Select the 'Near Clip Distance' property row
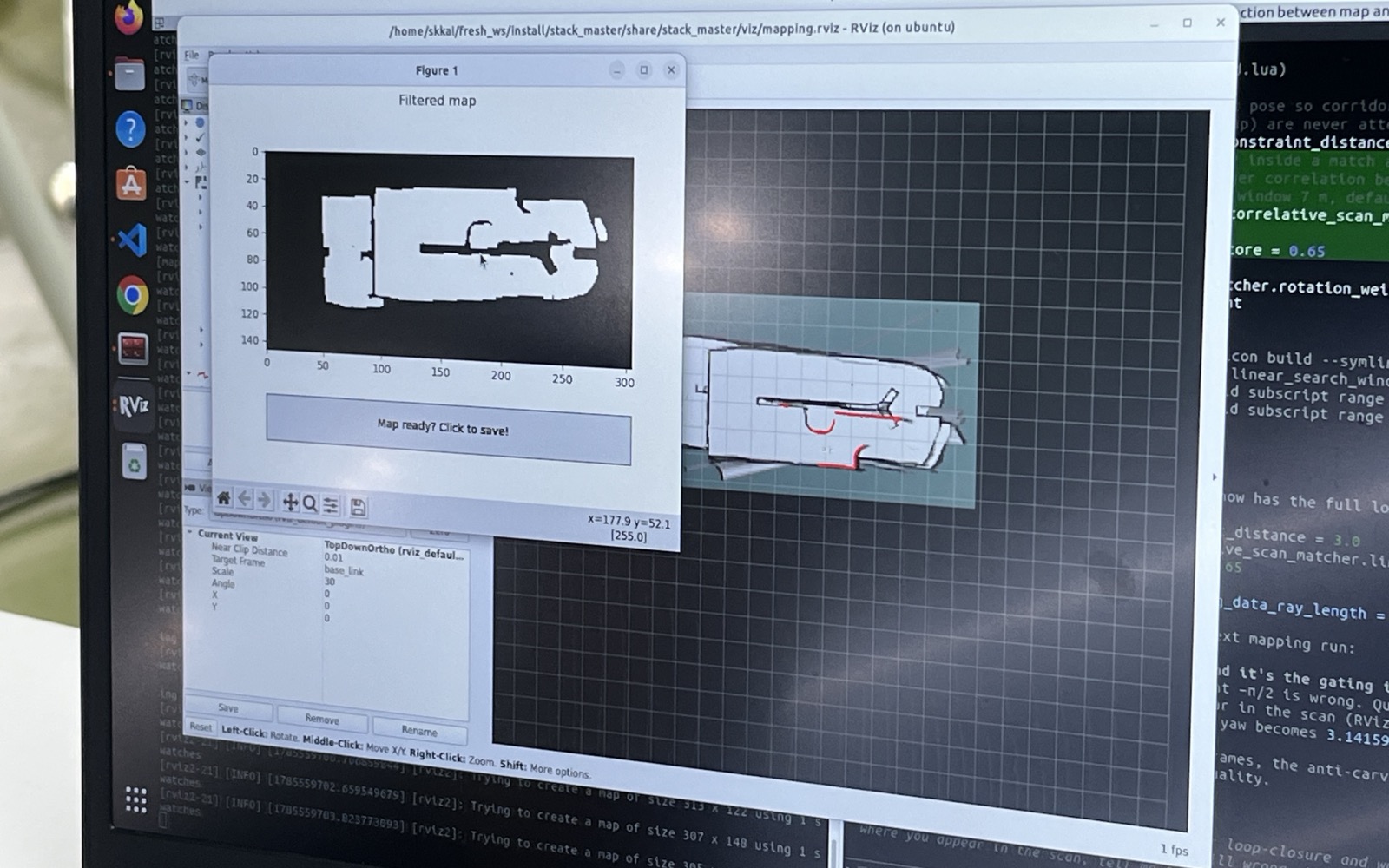The image size is (1389, 868). coord(249,550)
